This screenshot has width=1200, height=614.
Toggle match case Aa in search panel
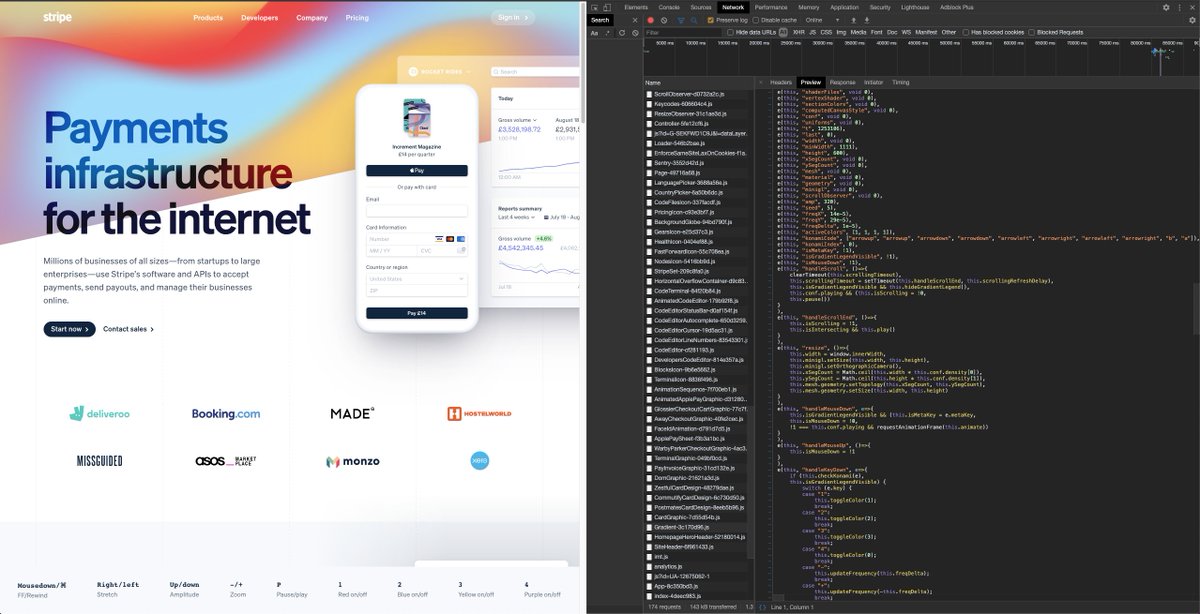[594, 32]
